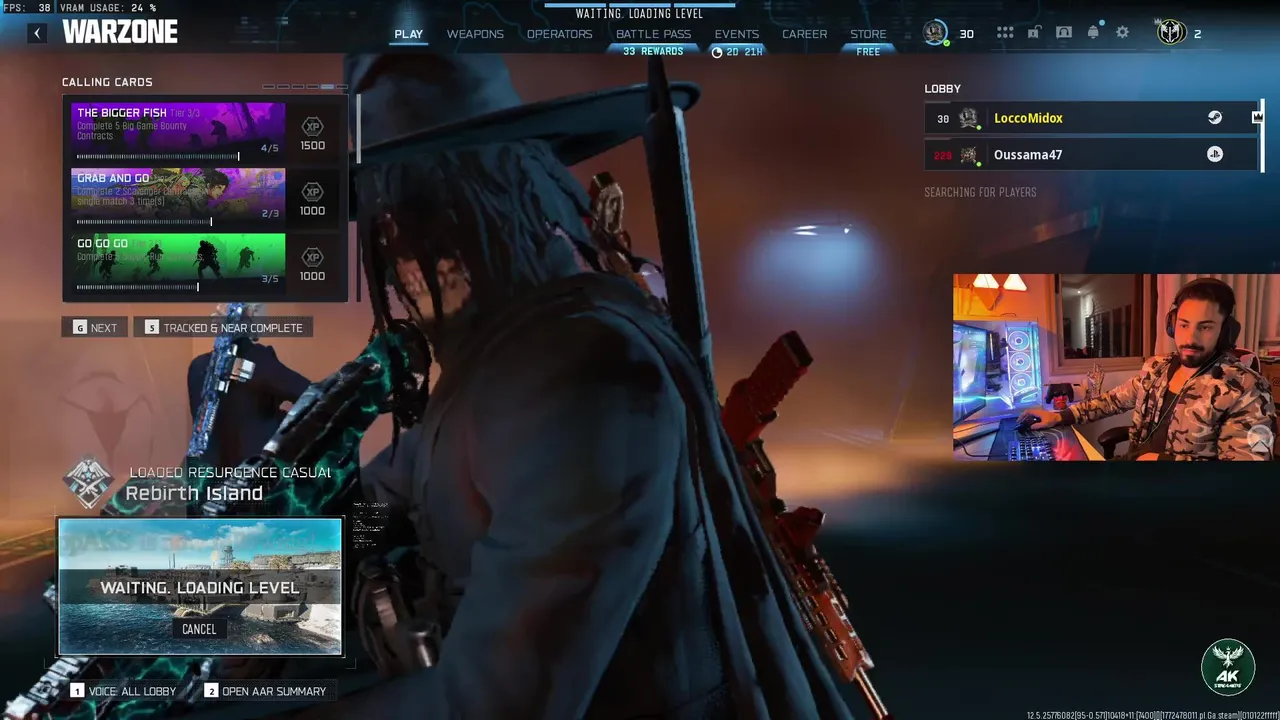Image resolution: width=1280 pixels, height=720 pixels.
Task: Click the highlighted calling cards page indicator
Action: [x=327, y=86]
